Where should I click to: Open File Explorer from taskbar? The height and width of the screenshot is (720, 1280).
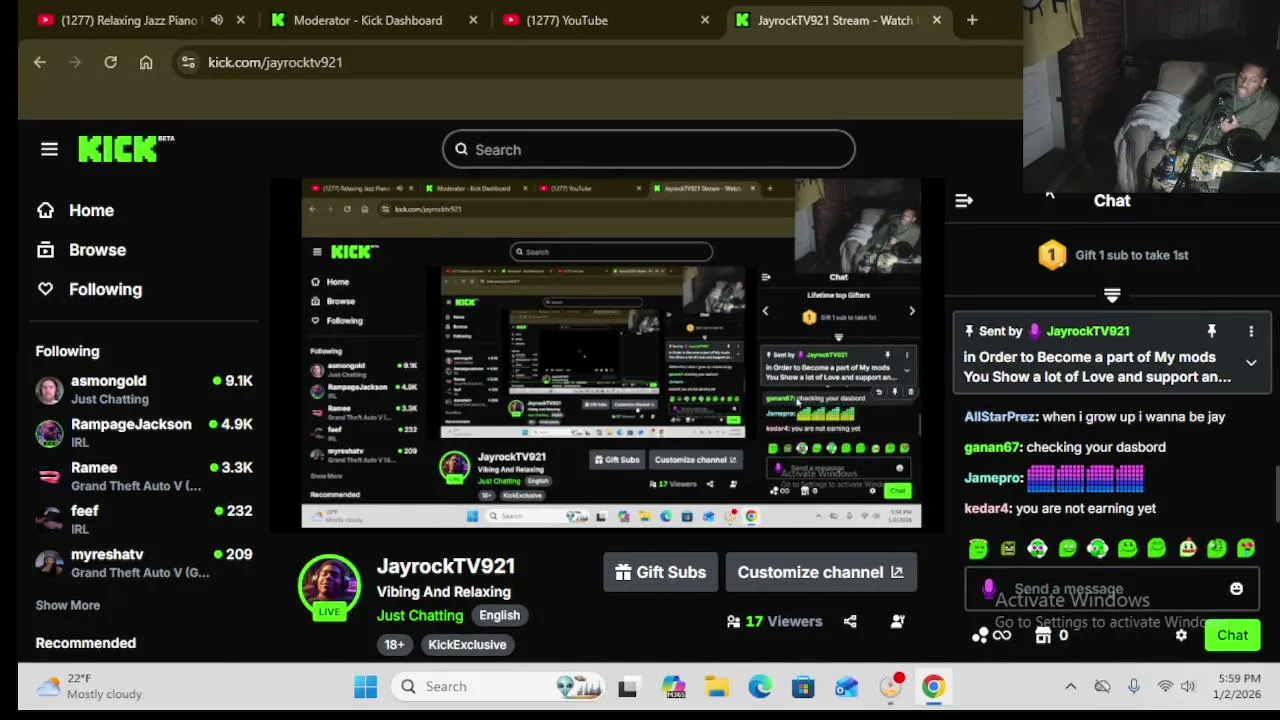(x=716, y=686)
